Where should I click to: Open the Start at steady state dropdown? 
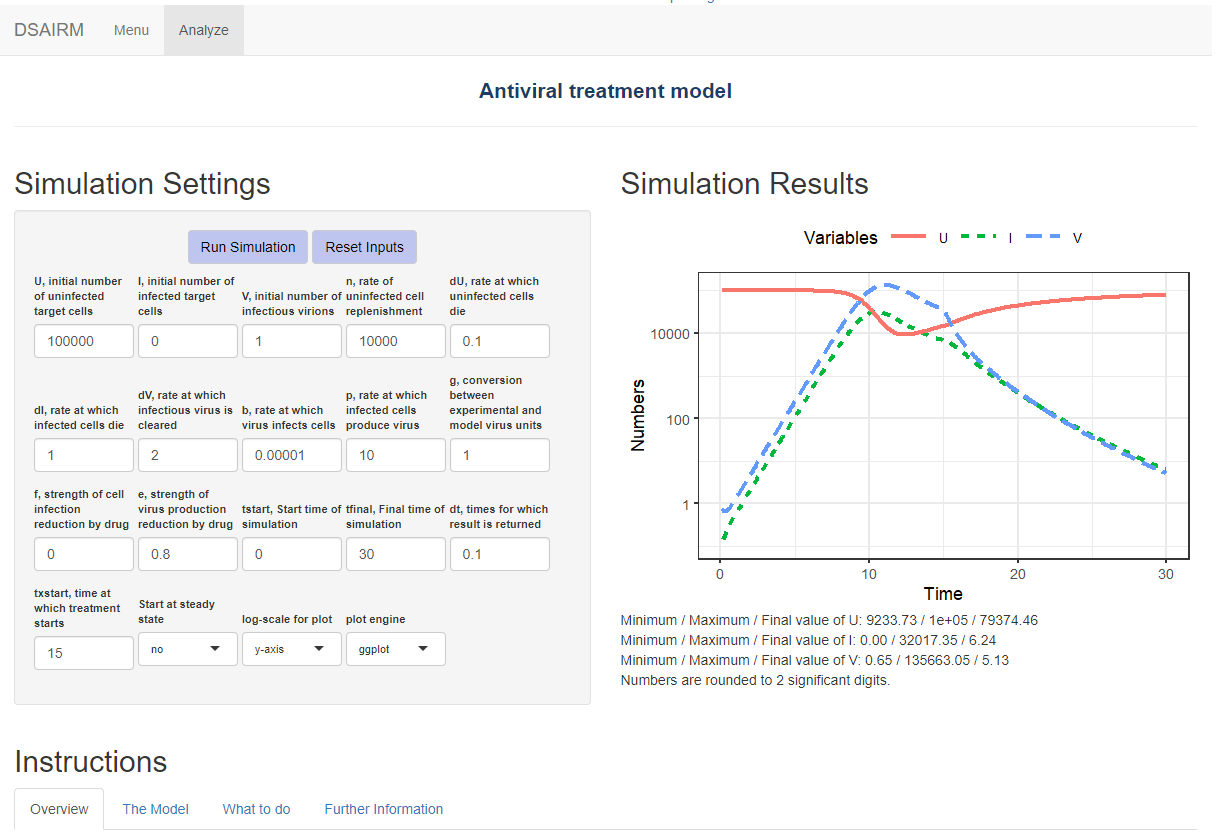click(188, 649)
